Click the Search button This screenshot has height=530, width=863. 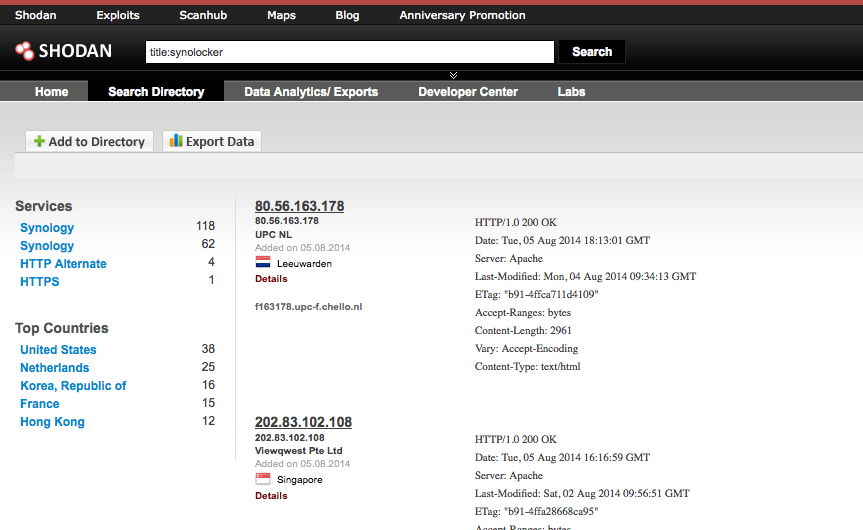pos(592,52)
